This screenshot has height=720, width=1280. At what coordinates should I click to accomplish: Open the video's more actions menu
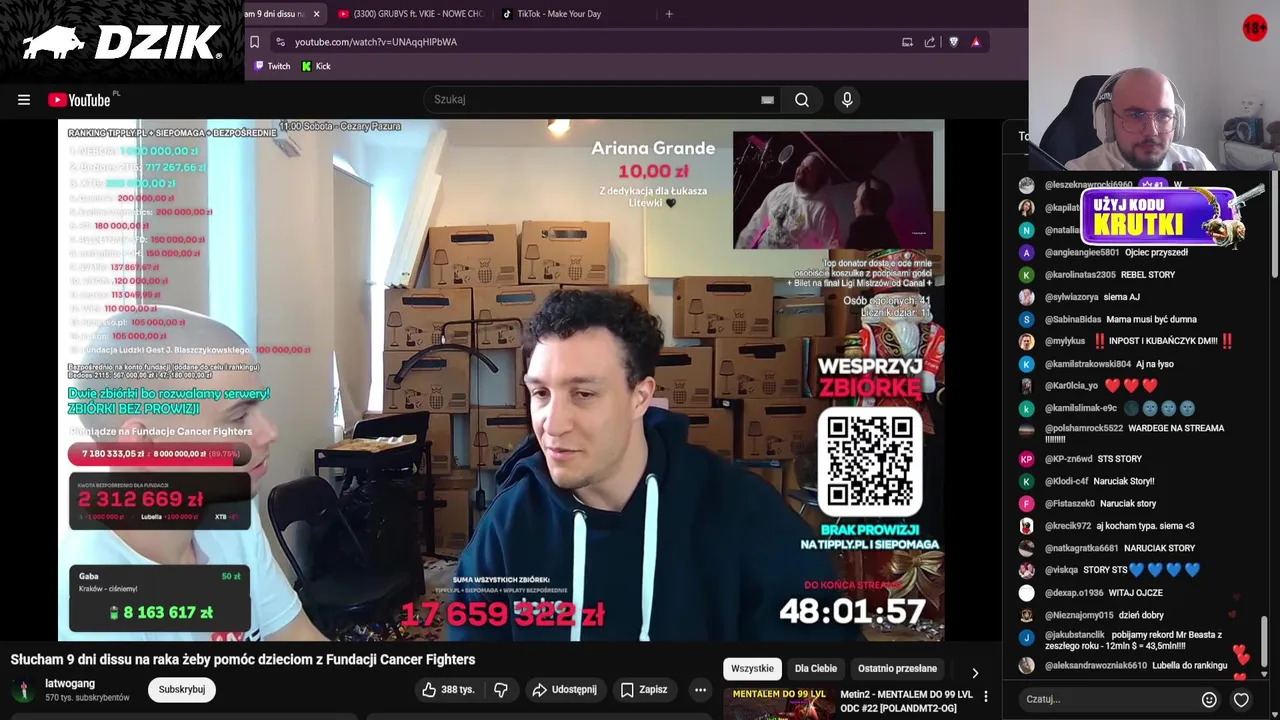[x=700, y=689]
